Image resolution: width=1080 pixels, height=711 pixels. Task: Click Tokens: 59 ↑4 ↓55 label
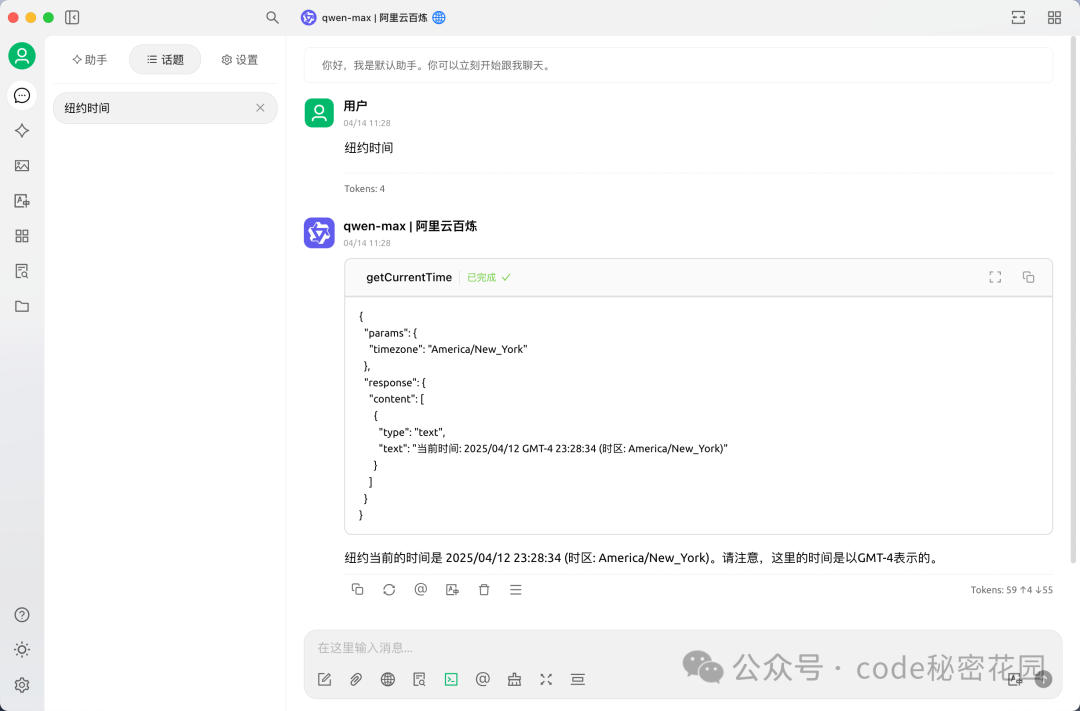(x=1011, y=590)
